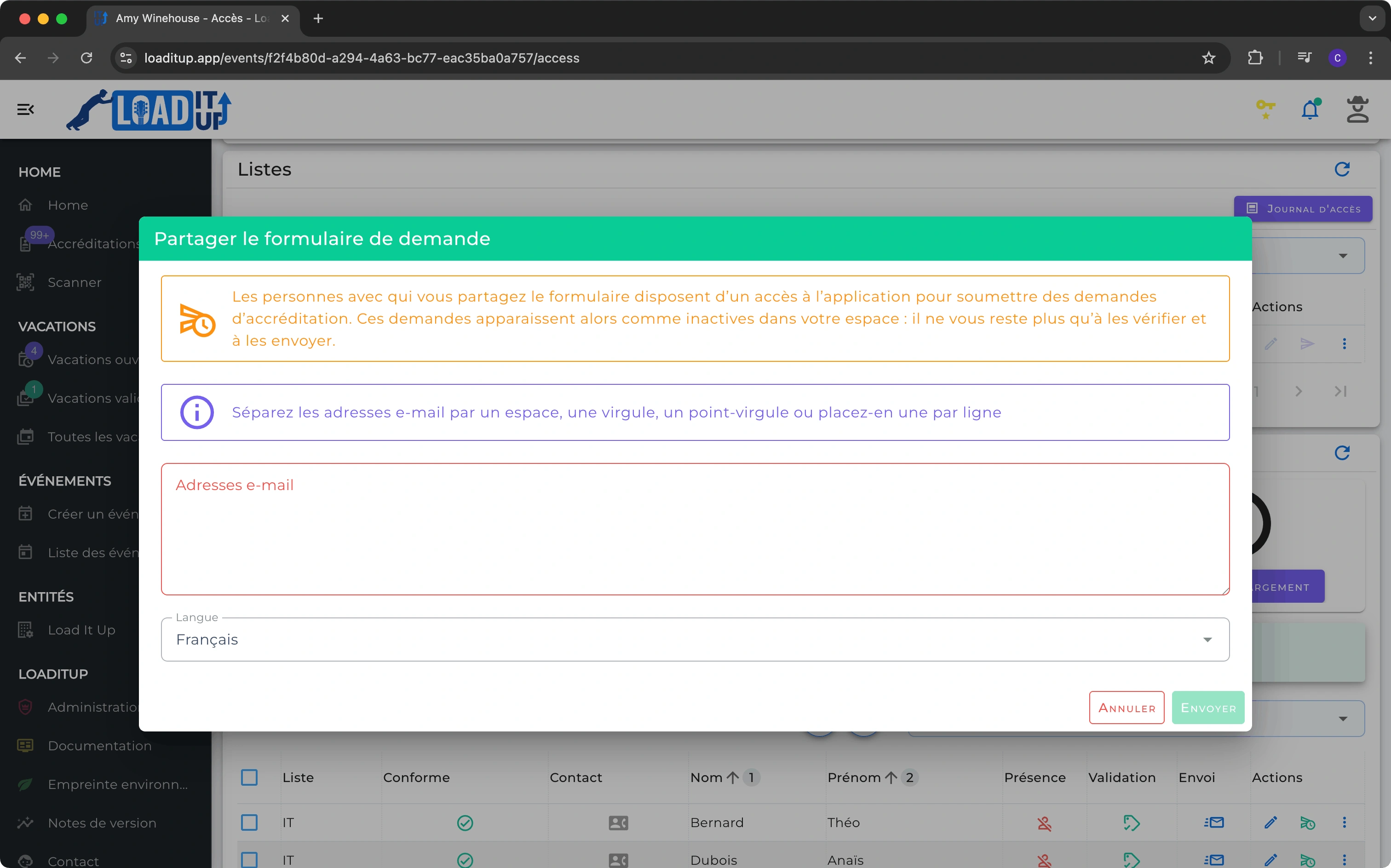Collapse the sidebar with hamburger icon
Image resolution: width=1391 pixels, height=868 pixels.
click(25, 109)
